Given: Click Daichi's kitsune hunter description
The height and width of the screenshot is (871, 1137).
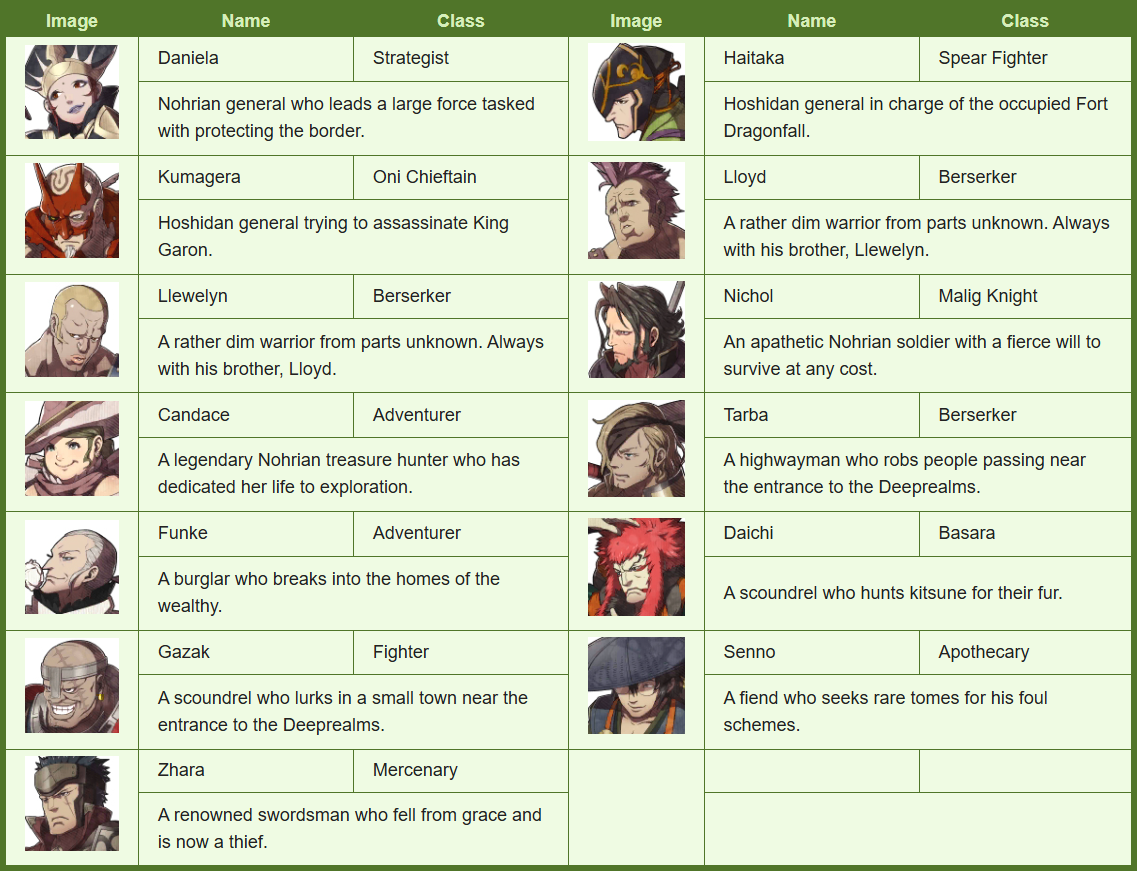Looking at the screenshot, I should pyautogui.click(x=893, y=593).
